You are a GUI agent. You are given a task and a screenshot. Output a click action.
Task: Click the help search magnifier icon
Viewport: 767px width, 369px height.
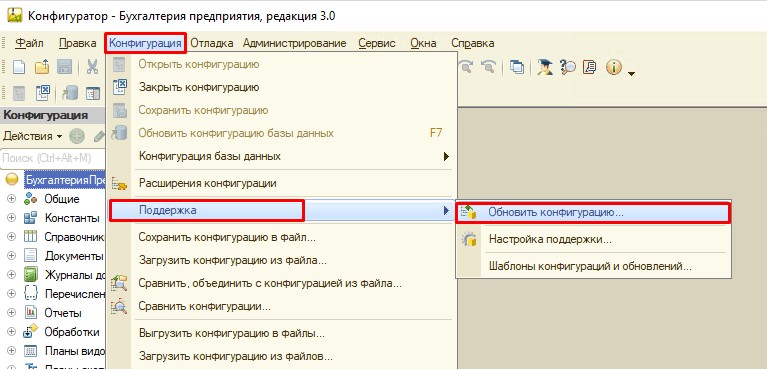pyautogui.click(x=567, y=67)
